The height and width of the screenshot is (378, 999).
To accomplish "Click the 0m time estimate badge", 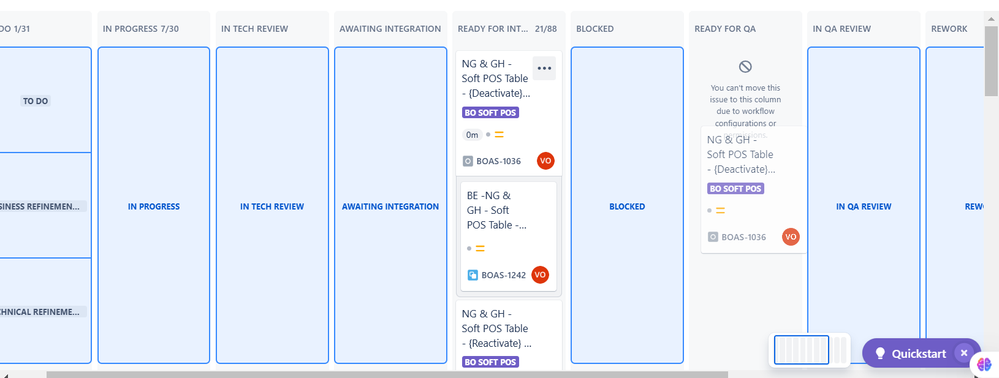I will point(472,134).
